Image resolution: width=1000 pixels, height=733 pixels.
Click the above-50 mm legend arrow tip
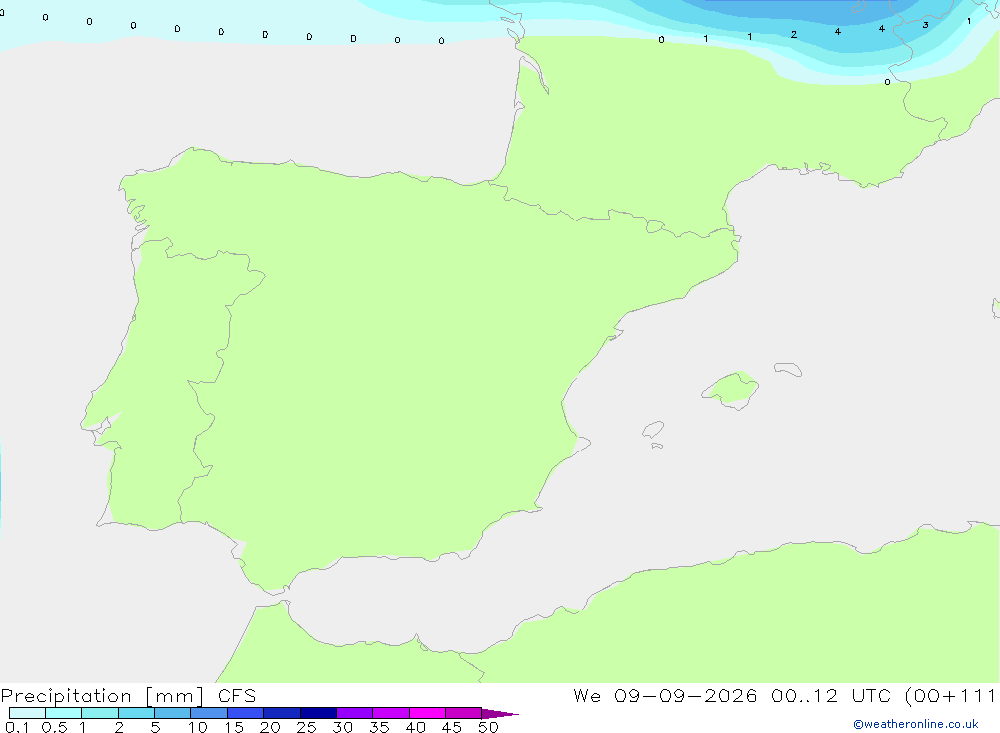(500, 714)
